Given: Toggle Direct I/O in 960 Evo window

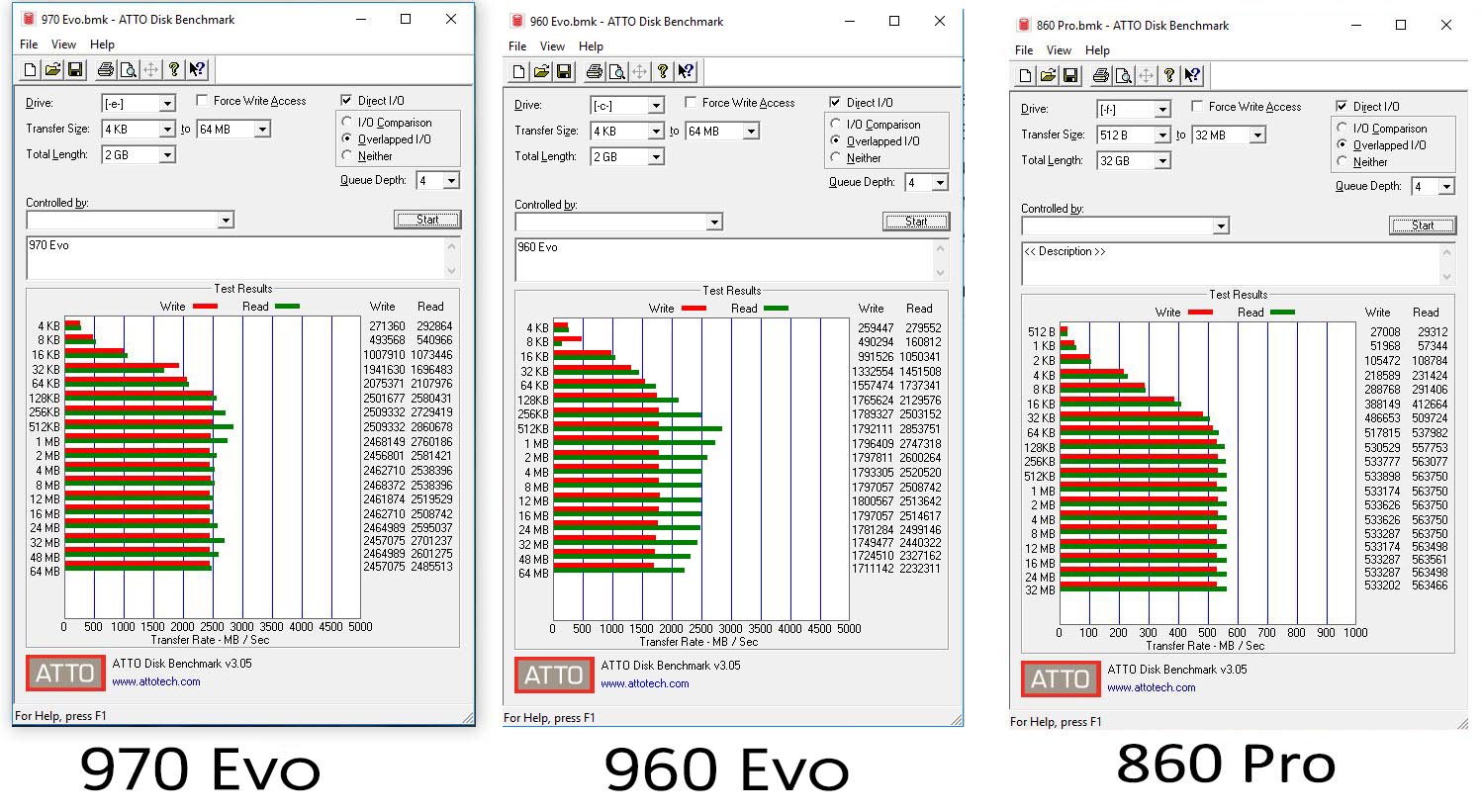Looking at the screenshot, I should (835, 102).
